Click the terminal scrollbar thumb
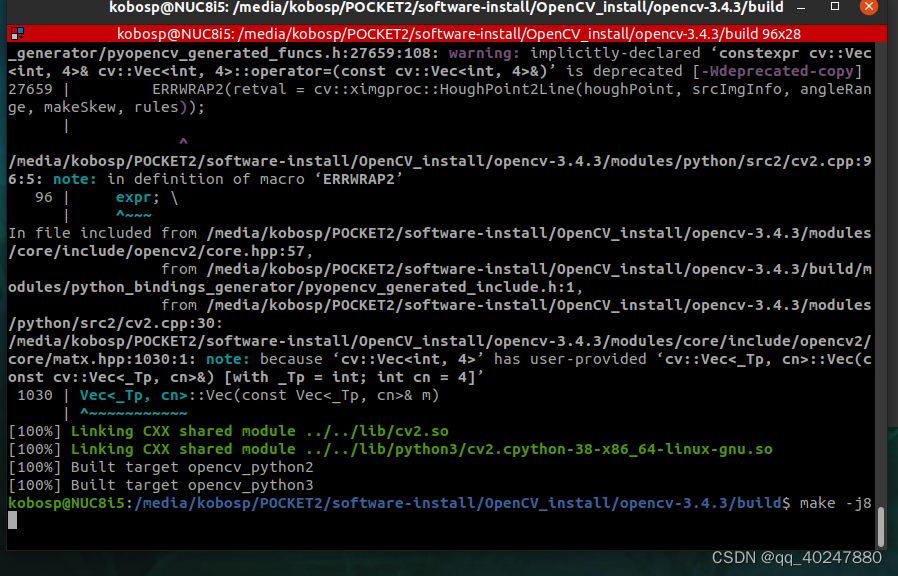The height and width of the screenshot is (576, 898). coord(881,527)
